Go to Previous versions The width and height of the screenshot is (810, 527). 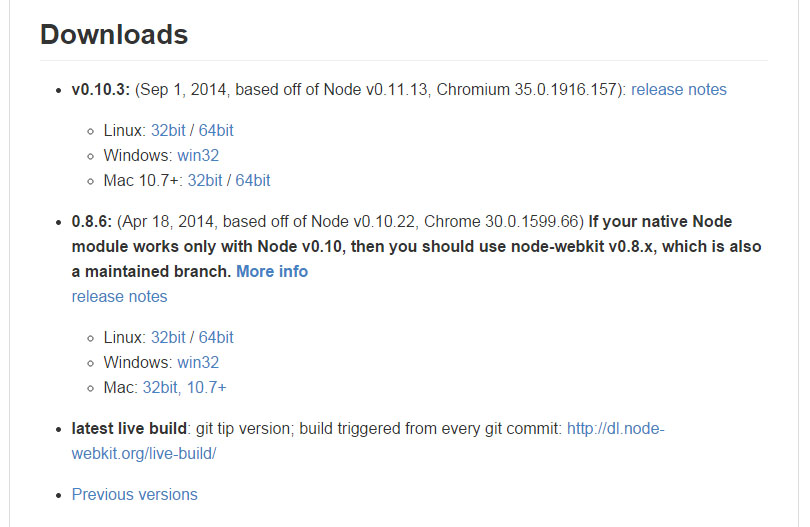(x=134, y=494)
